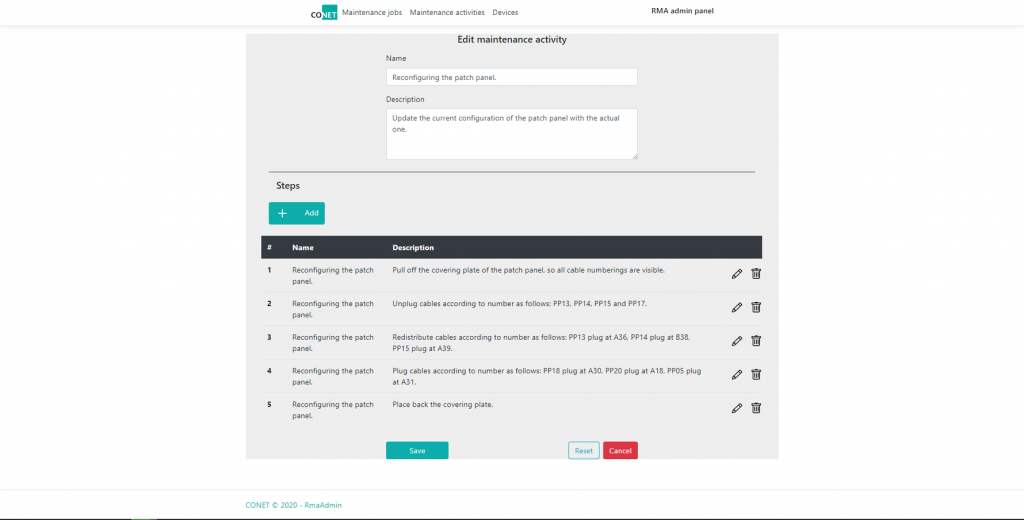Edit step 2 with the pencil icon

(x=737, y=307)
